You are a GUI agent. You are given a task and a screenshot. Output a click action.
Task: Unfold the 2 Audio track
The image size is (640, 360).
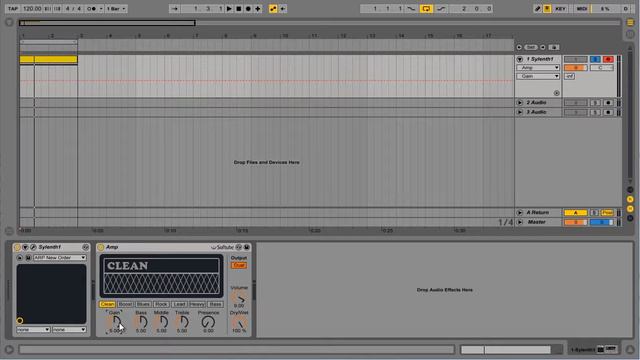click(520, 102)
